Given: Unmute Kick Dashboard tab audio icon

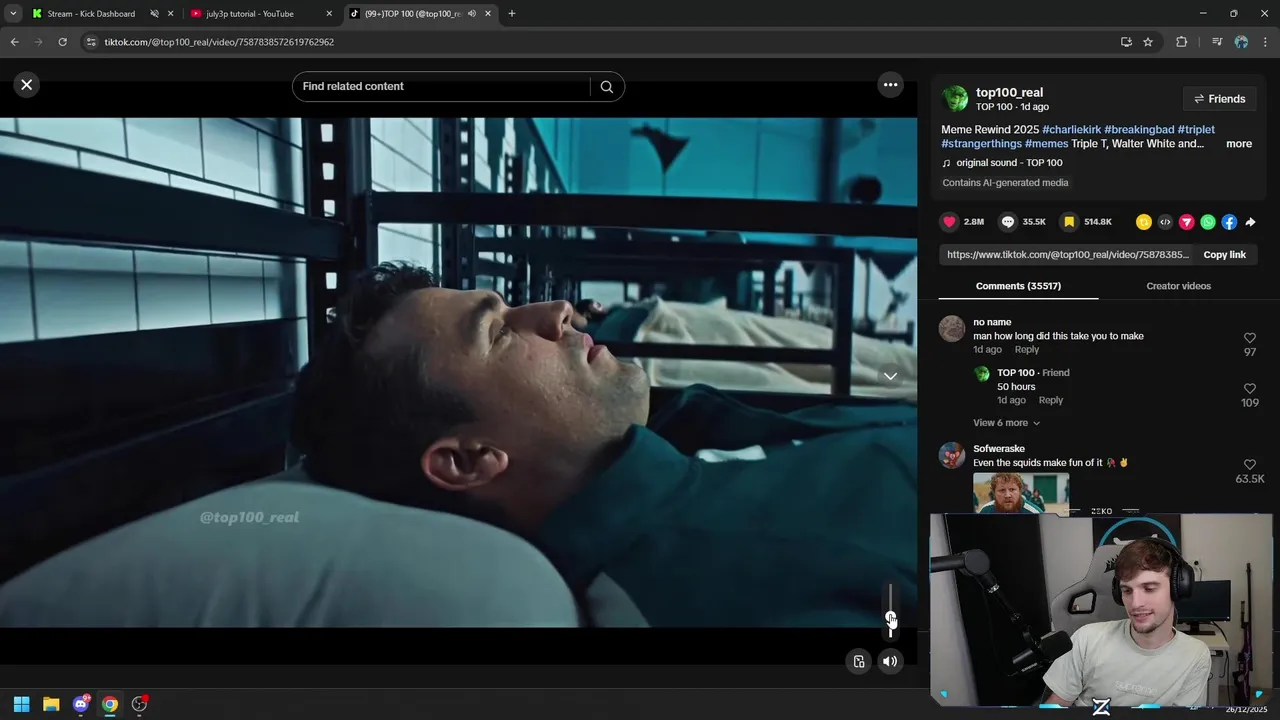Looking at the screenshot, I should point(154,14).
